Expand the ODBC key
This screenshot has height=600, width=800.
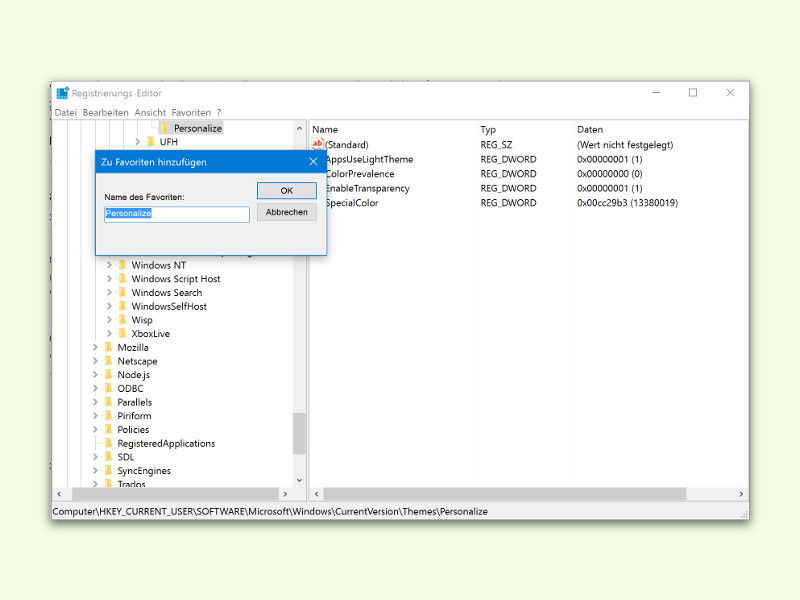(95, 388)
